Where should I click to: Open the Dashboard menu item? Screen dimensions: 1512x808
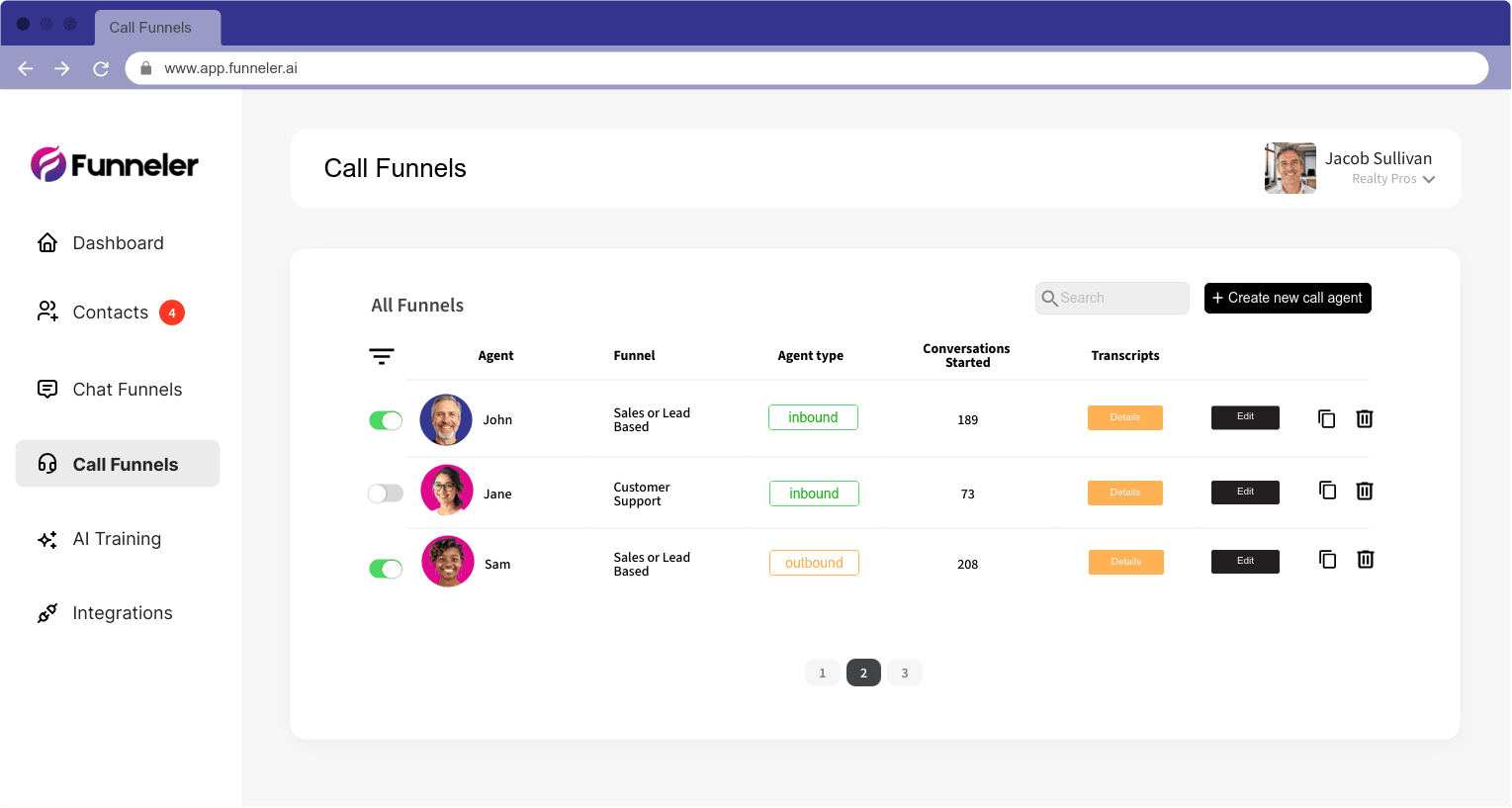click(x=118, y=243)
